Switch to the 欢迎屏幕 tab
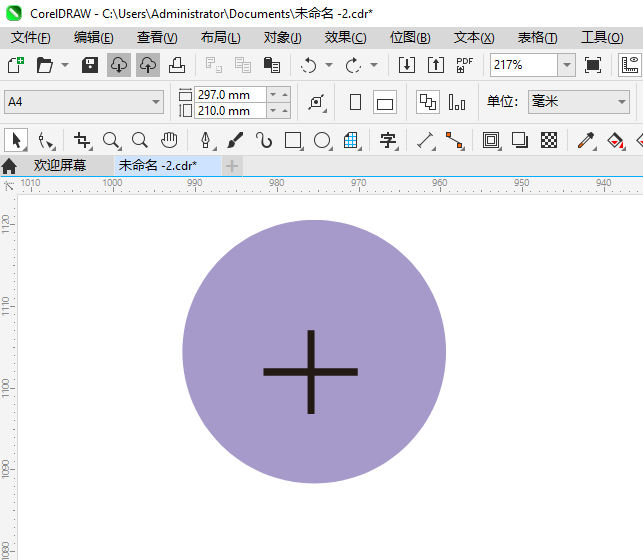The height and width of the screenshot is (560, 643). (x=60, y=165)
